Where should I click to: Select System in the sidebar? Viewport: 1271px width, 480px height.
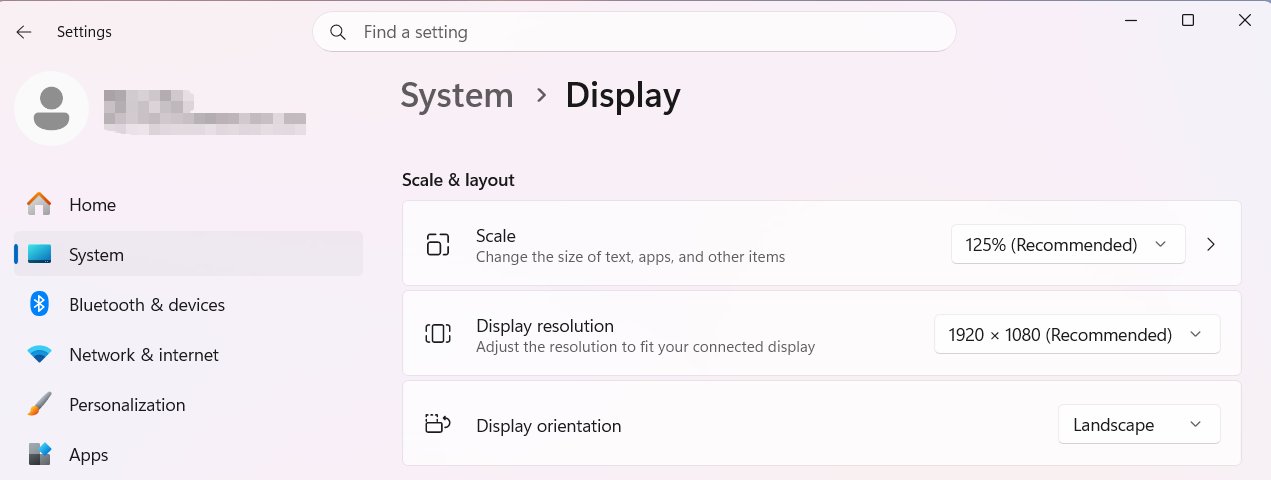188,254
